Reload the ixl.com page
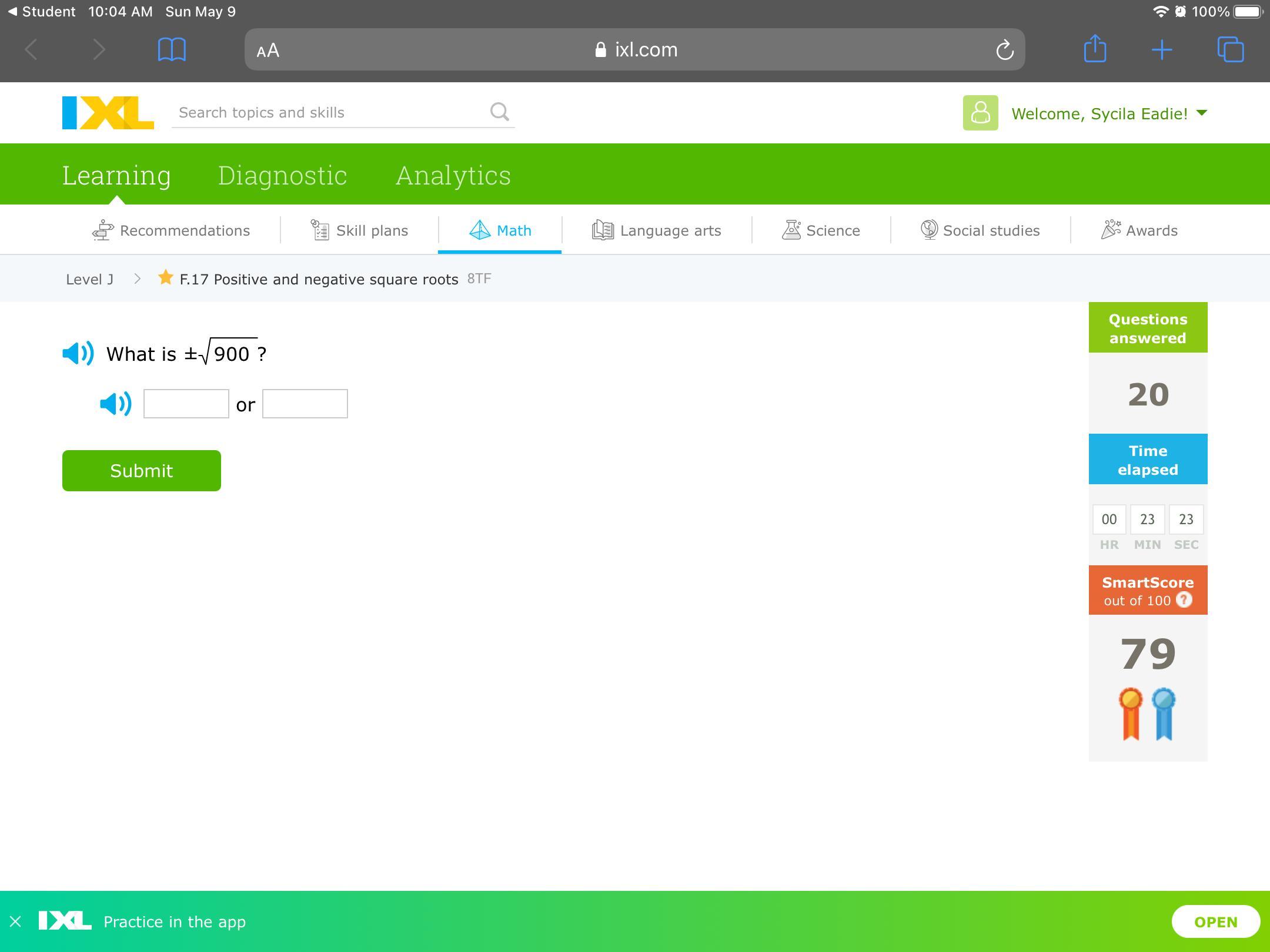Screen dimensions: 1270x952 [1004, 50]
